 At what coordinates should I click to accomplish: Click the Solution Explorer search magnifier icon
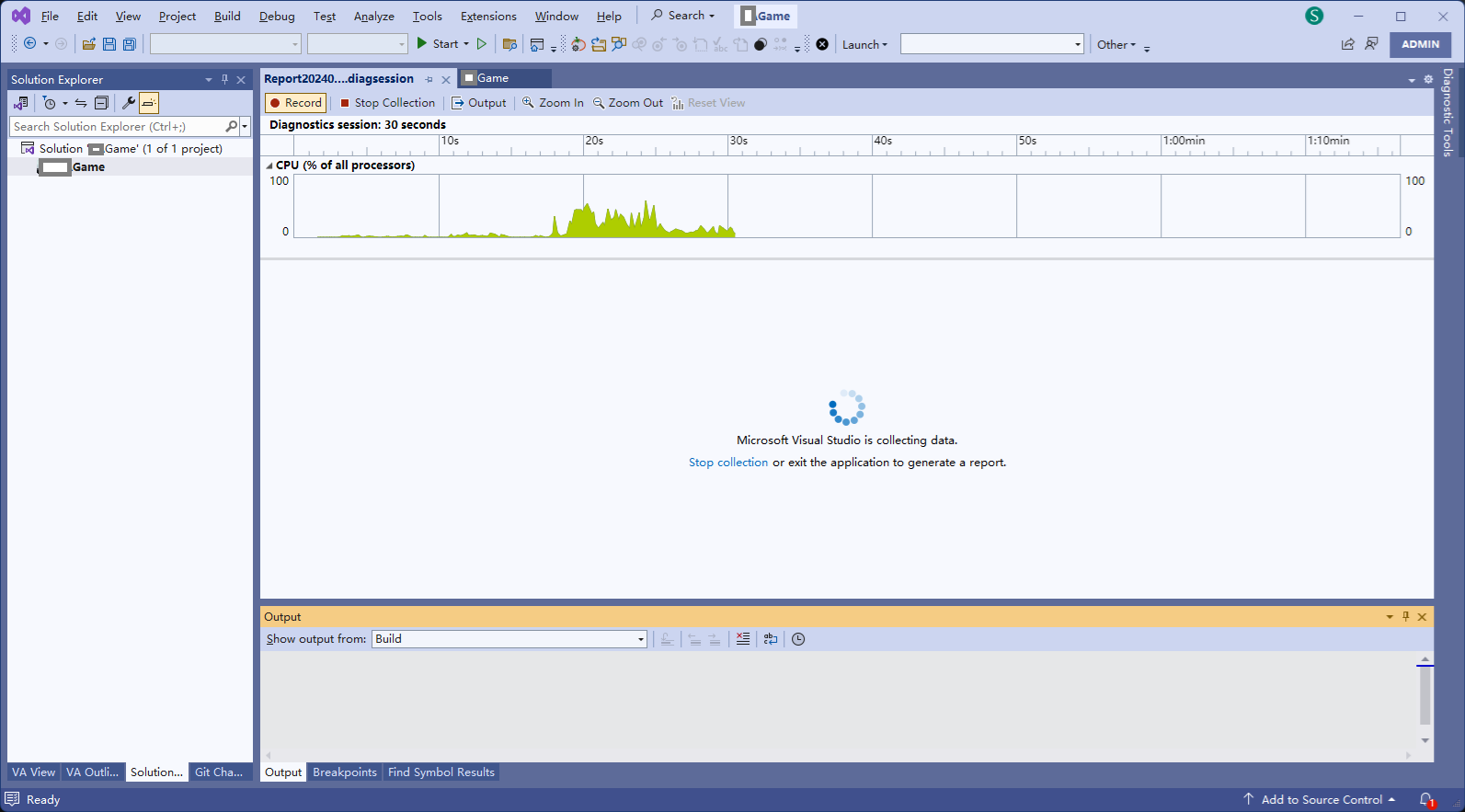231,126
